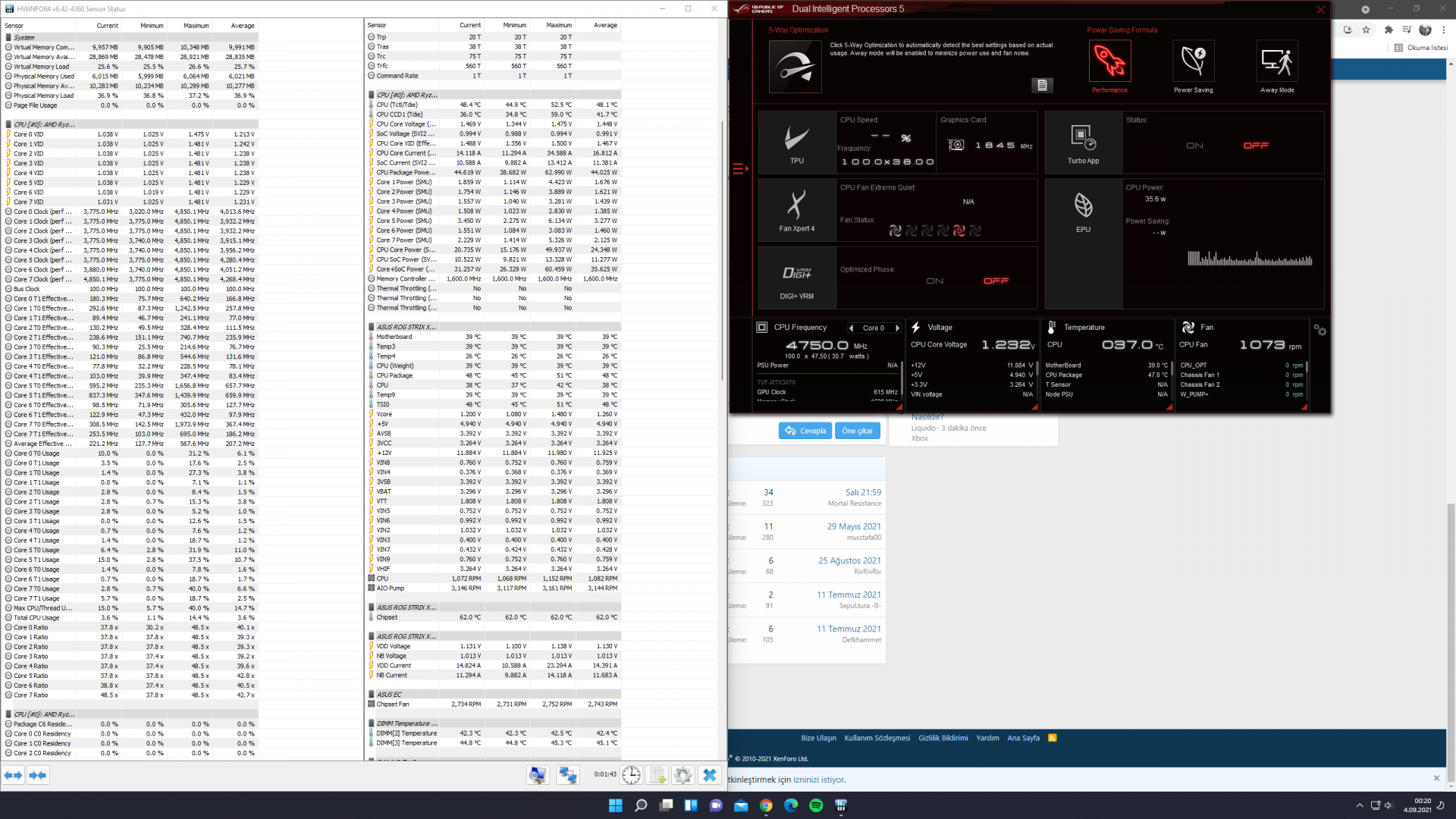
Task: Open the Ana Sayfa footer link
Action: click(1023, 738)
